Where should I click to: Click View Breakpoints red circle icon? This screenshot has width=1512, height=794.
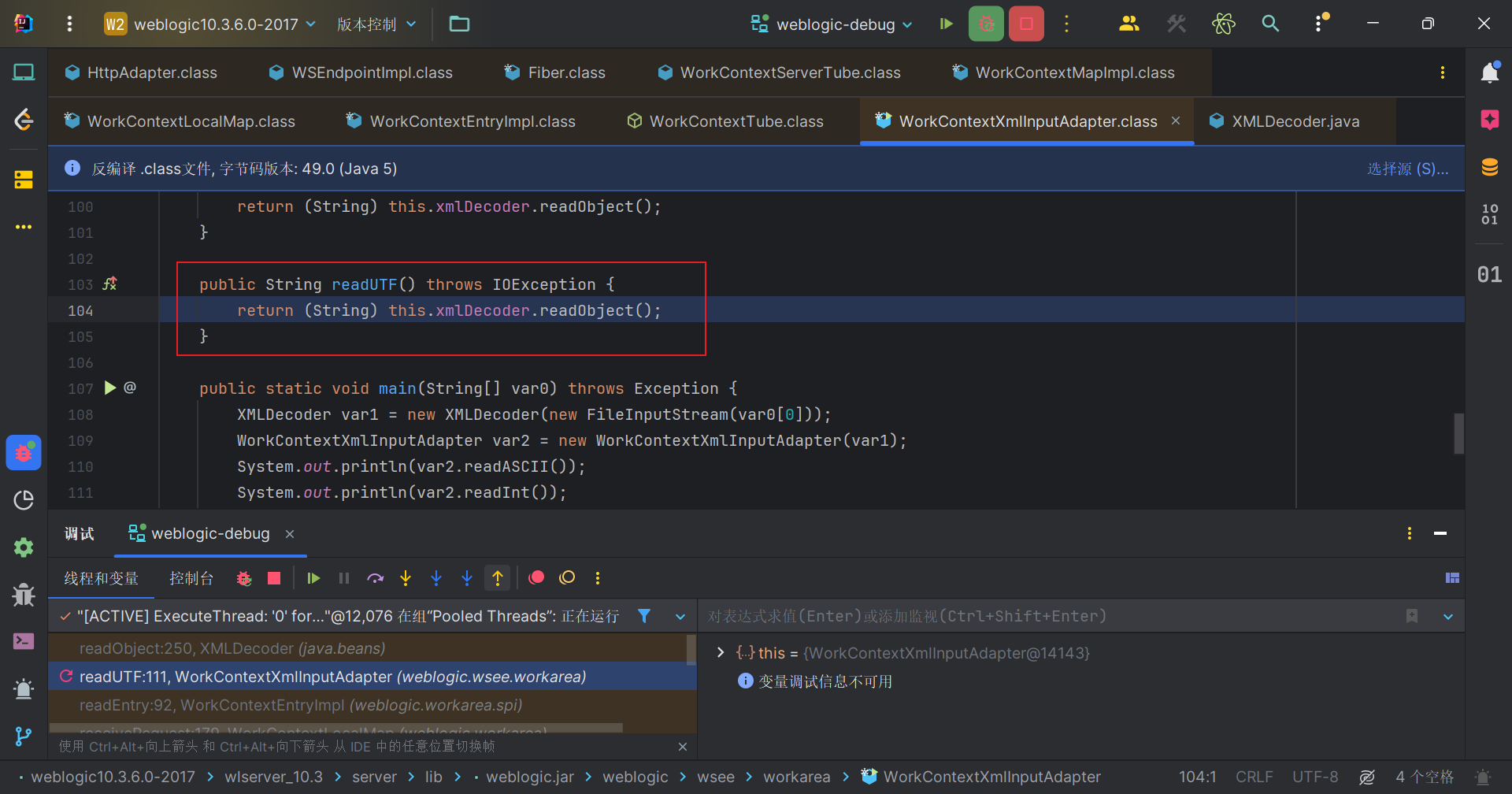pos(536,578)
